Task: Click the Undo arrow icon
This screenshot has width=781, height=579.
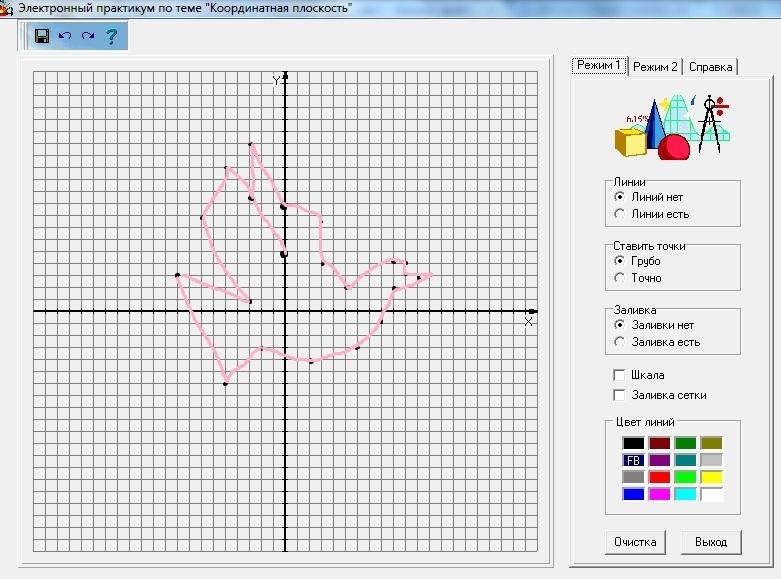Action: 65,36
